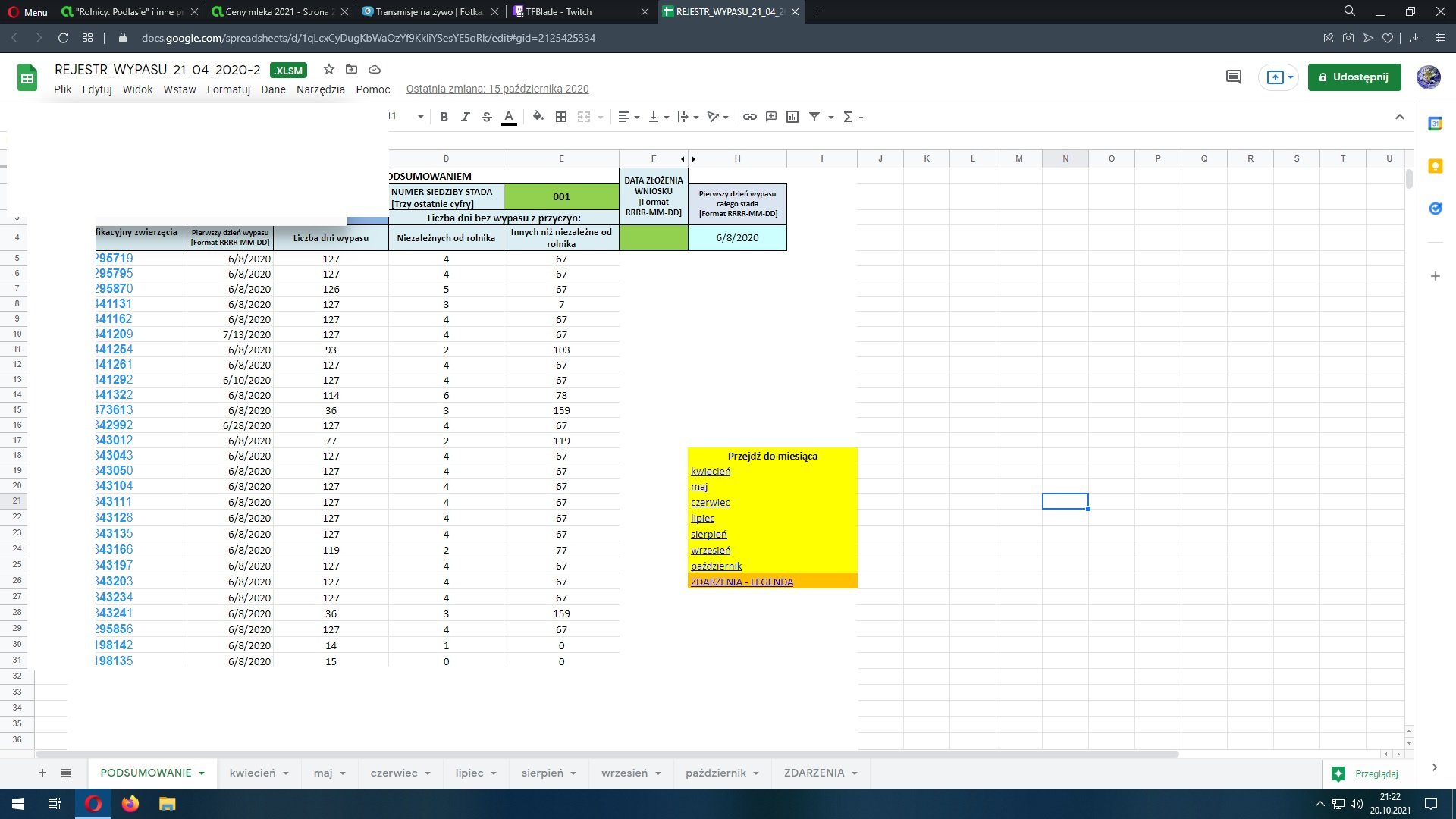Open Firefox from the taskbar
Viewport: 1456px width, 819px height.
click(x=130, y=804)
